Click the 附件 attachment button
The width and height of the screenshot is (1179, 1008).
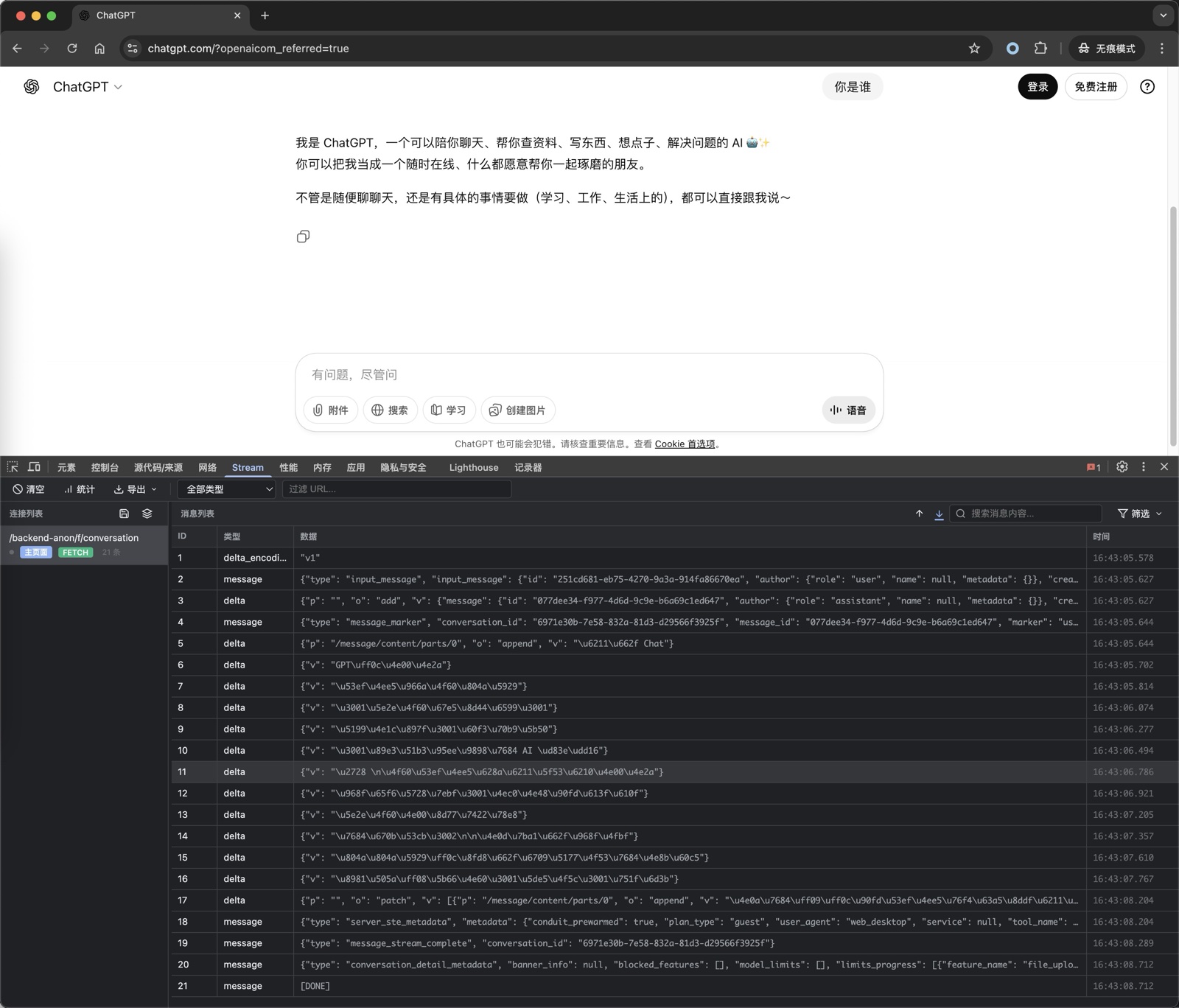(x=331, y=410)
